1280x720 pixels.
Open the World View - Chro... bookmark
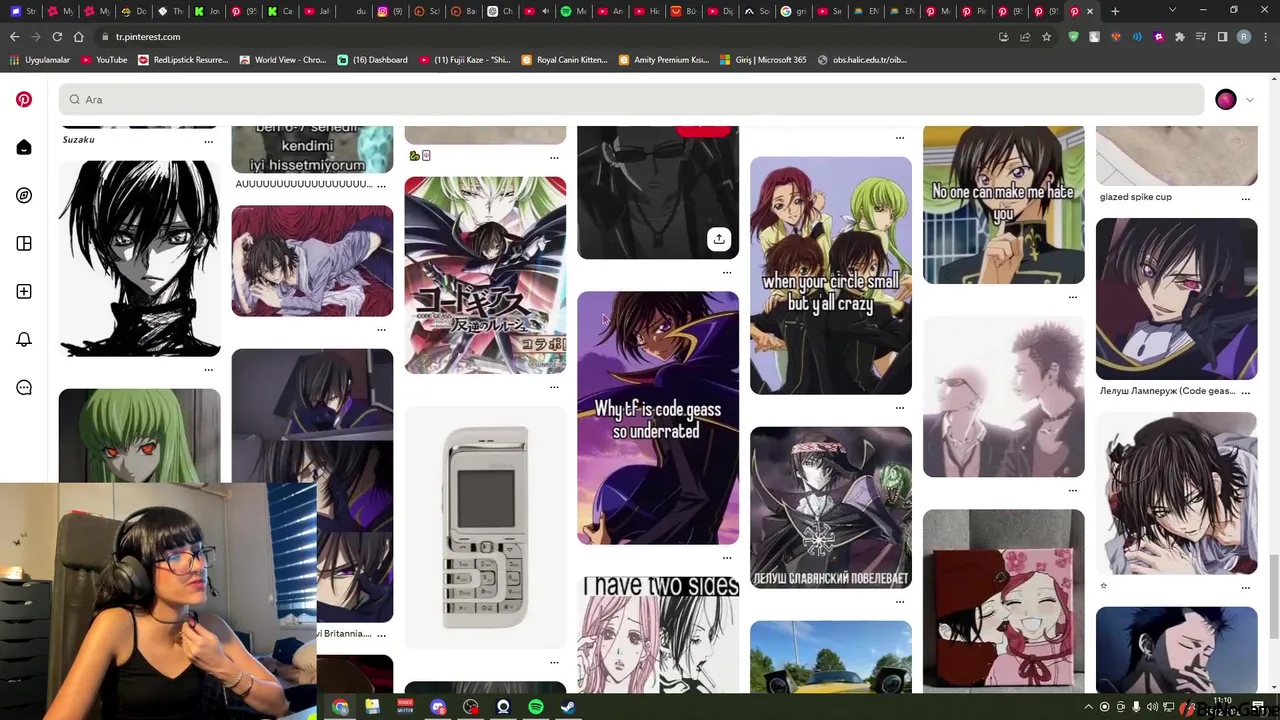[x=283, y=60]
